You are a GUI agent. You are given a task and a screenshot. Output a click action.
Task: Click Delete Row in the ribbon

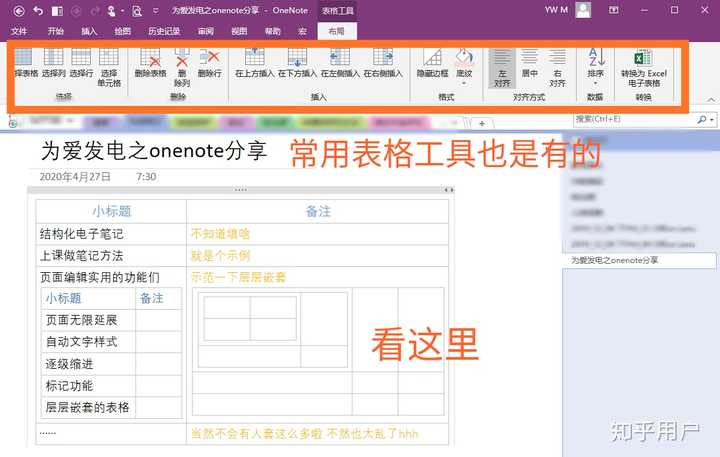(209, 62)
